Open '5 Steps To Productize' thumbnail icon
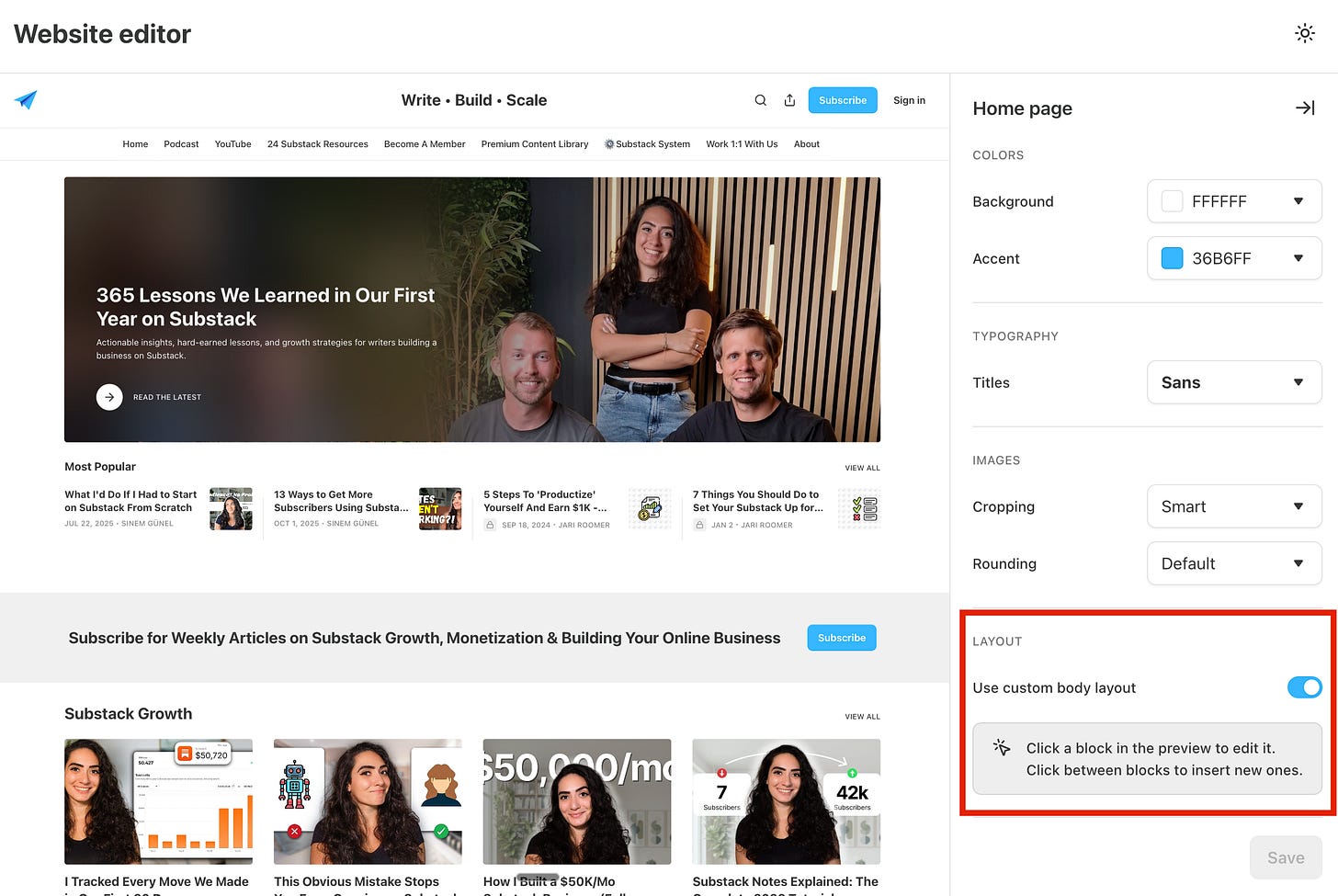Image resolution: width=1338 pixels, height=896 pixels. (x=650, y=508)
